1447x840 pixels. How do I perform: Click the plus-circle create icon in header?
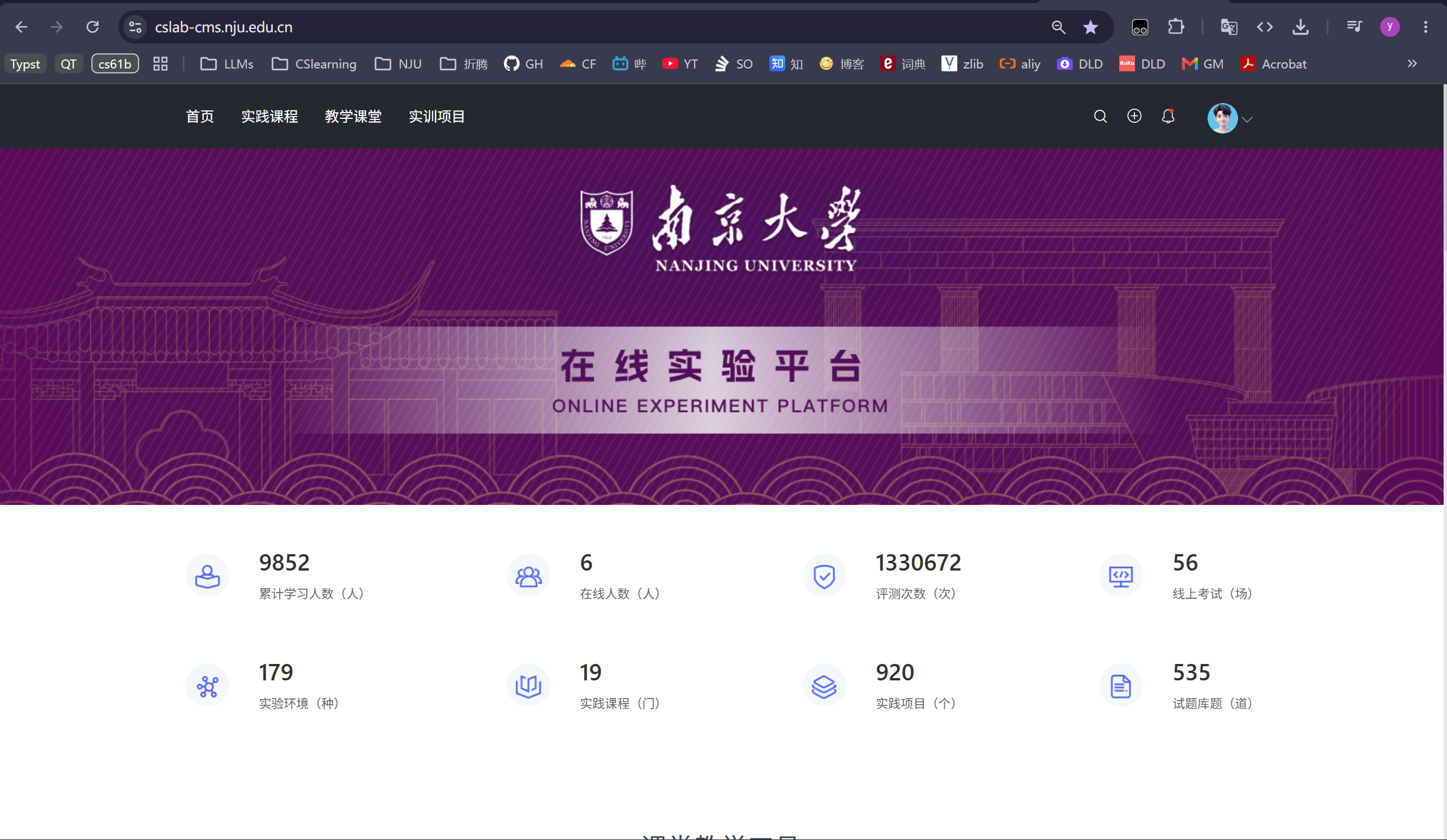[1134, 117]
